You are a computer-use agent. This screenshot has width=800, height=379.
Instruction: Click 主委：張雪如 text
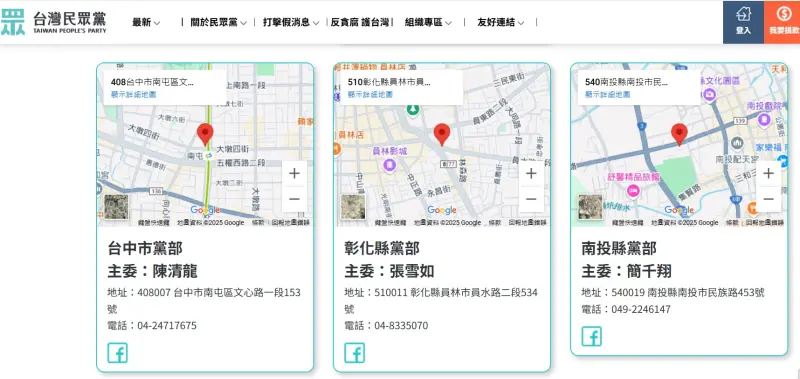(x=389, y=271)
